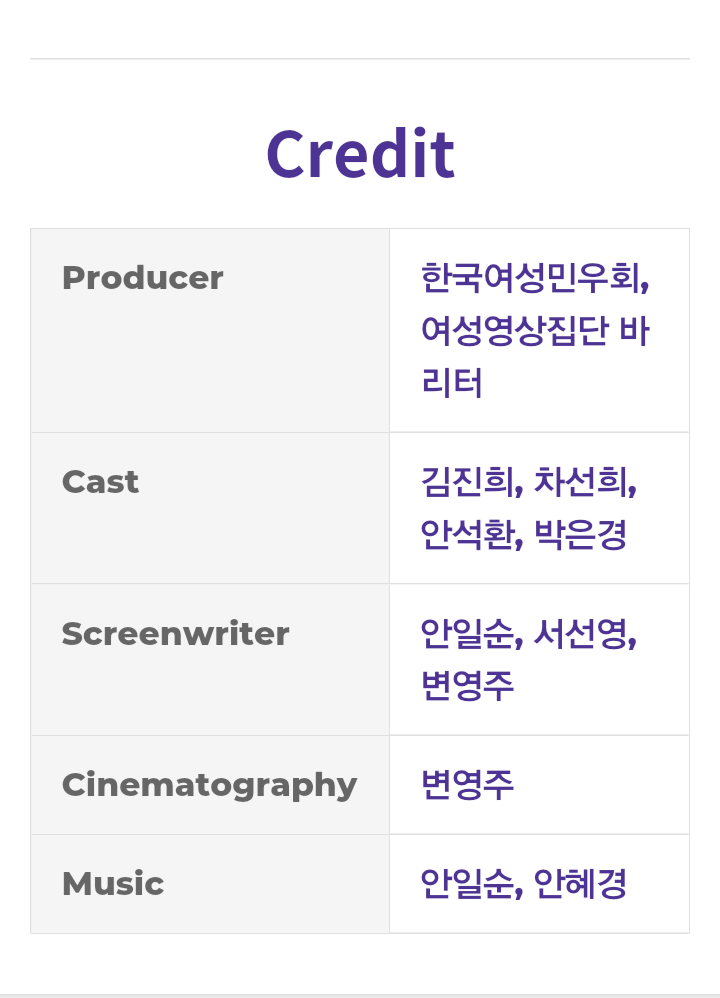This screenshot has width=720, height=998.
Task: Open the 여성영상집단 바리터 producer link
Action: coord(535,330)
